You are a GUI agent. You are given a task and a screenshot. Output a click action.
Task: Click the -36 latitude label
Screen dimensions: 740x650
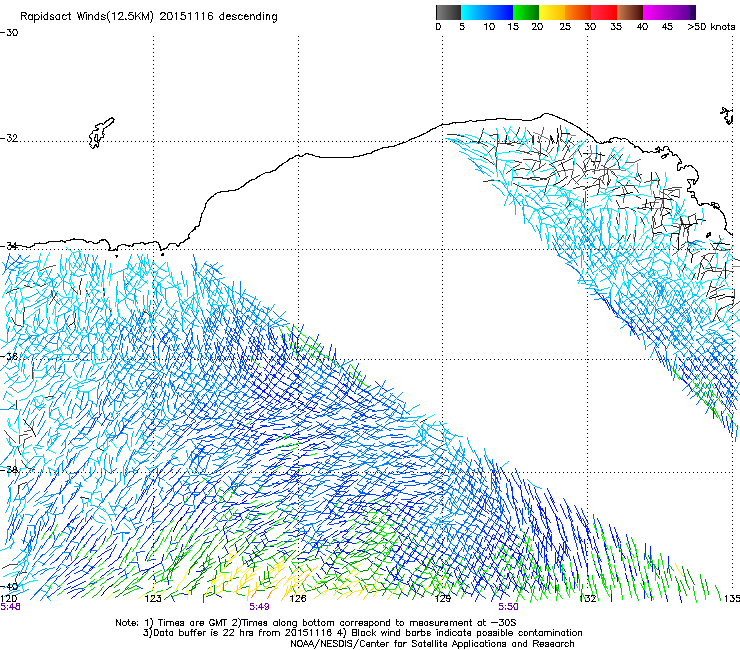coord(9,356)
